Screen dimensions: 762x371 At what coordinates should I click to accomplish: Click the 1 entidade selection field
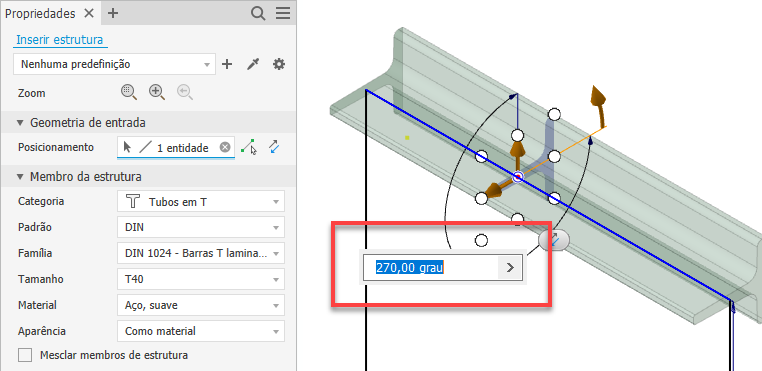coord(175,148)
